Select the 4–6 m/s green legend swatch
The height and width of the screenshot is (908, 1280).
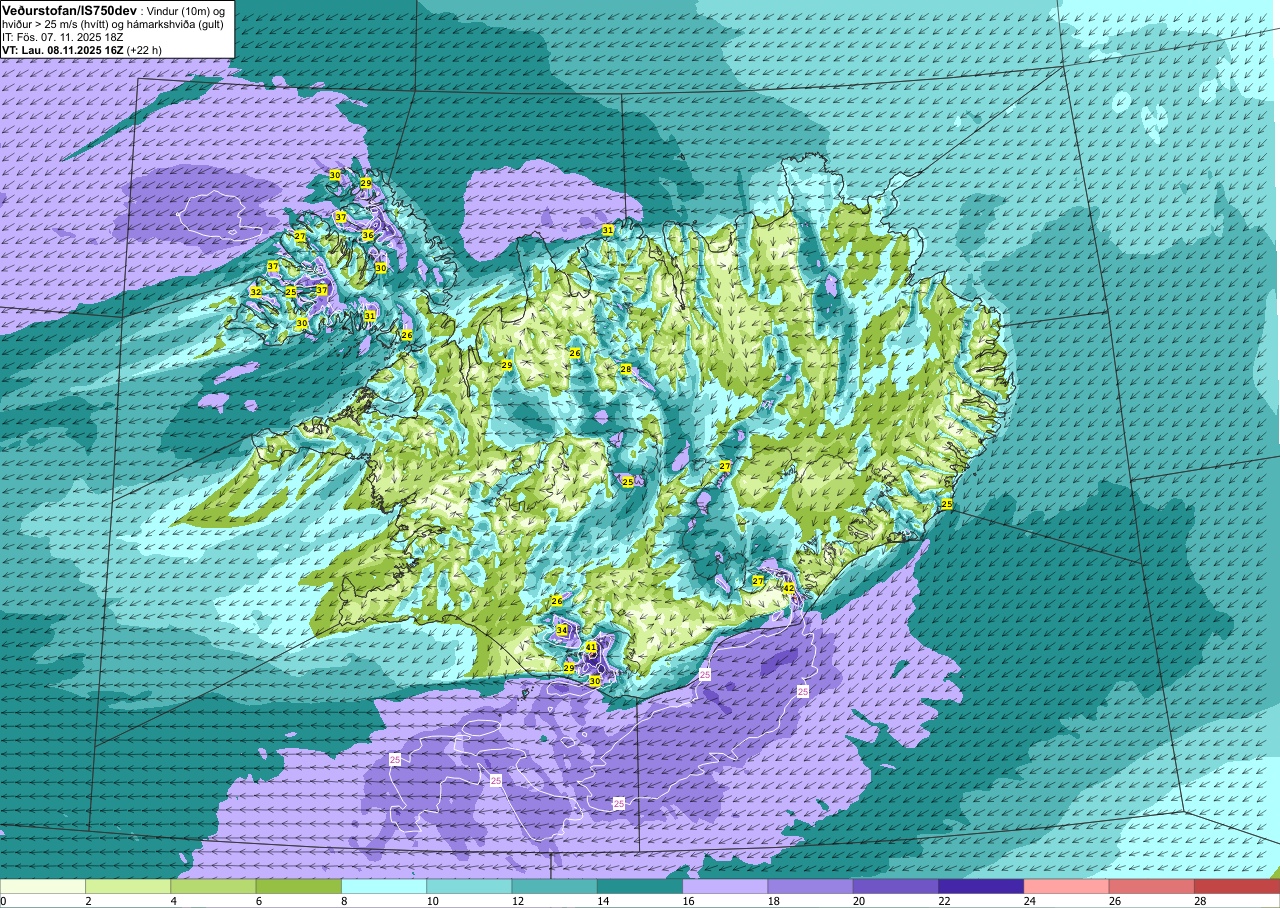tap(213, 886)
